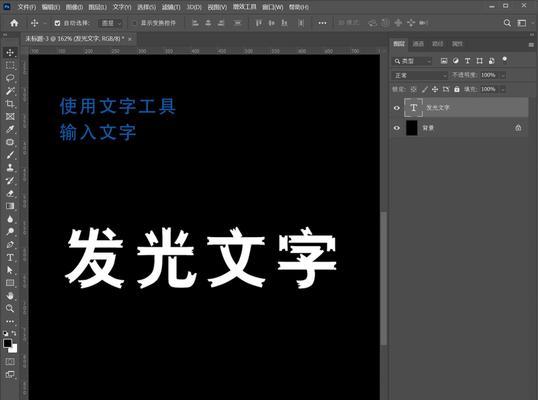Select the Horizontal Type tool
This screenshot has width=538, height=400.
click(x=10, y=257)
